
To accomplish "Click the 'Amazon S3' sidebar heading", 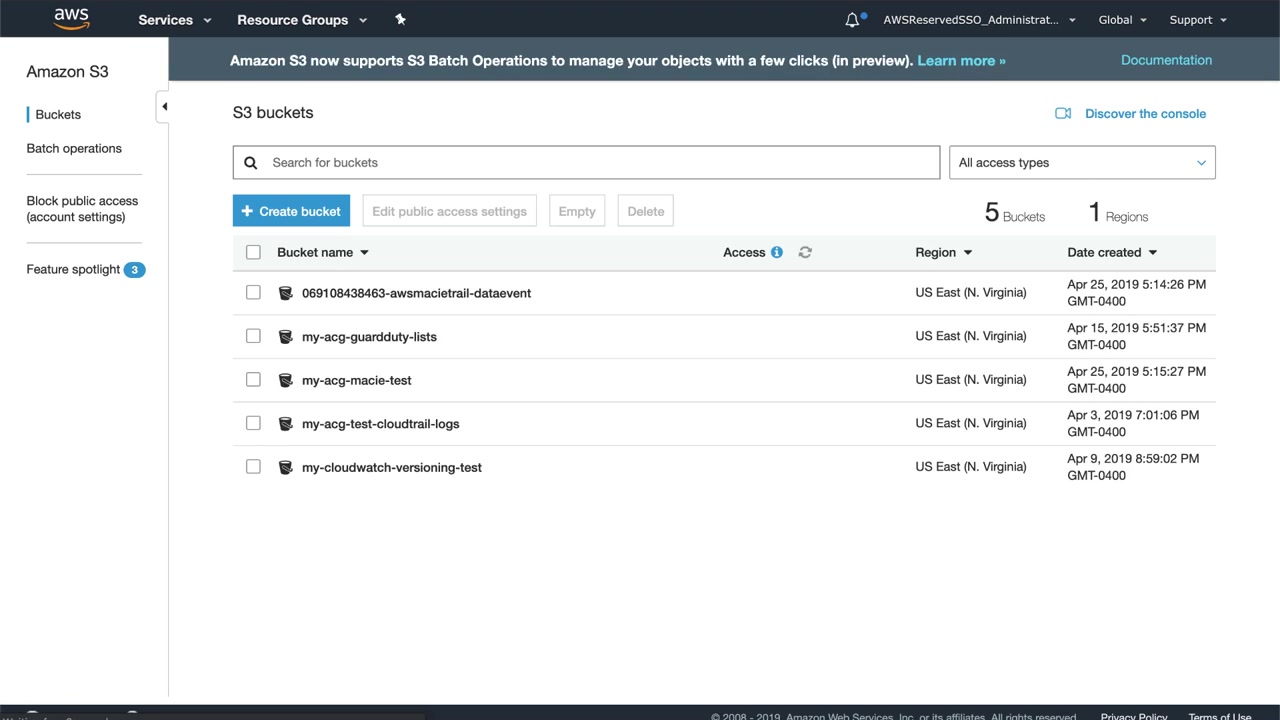I will (x=67, y=72).
